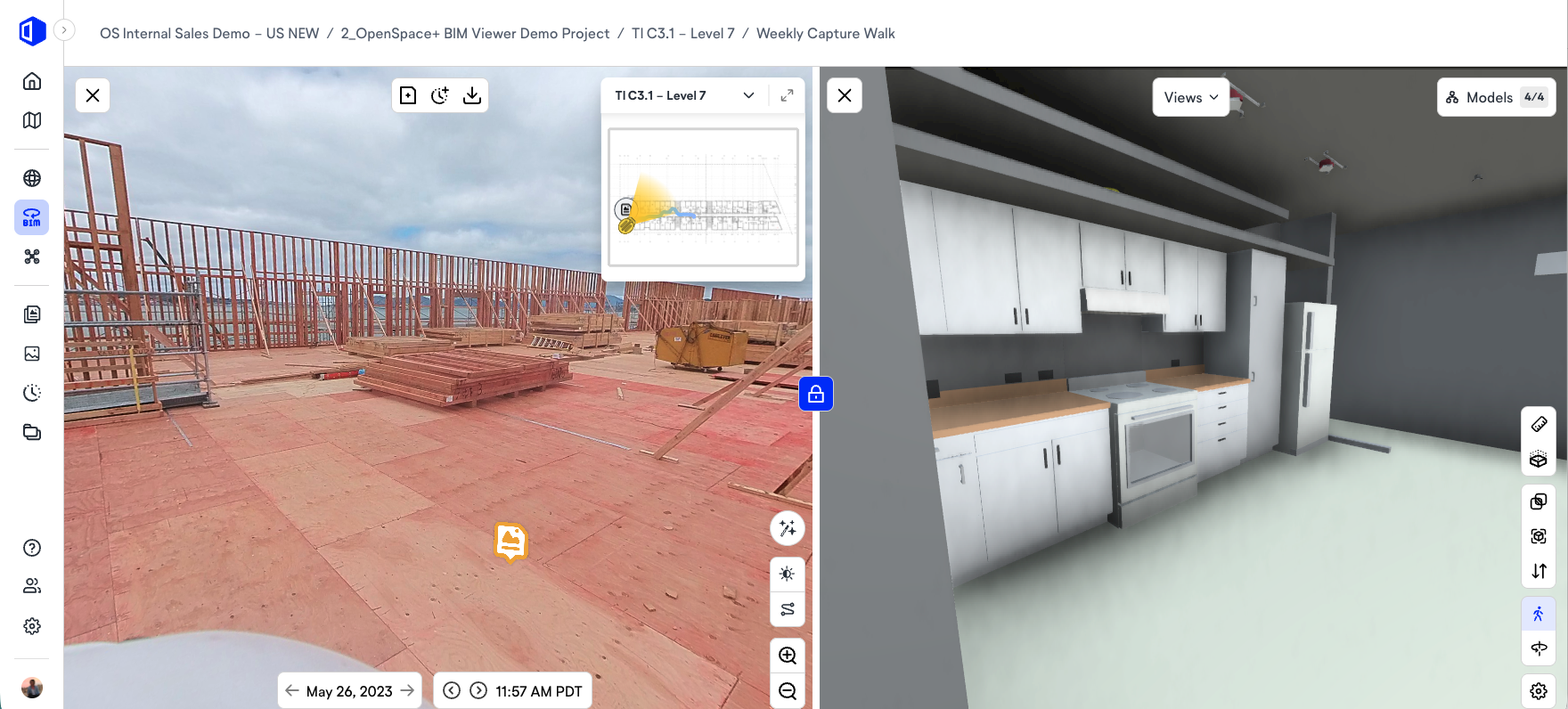Screen dimensions: 1568x709
Task: Open BIM viewer settings gear
Action: coord(1539,691)
